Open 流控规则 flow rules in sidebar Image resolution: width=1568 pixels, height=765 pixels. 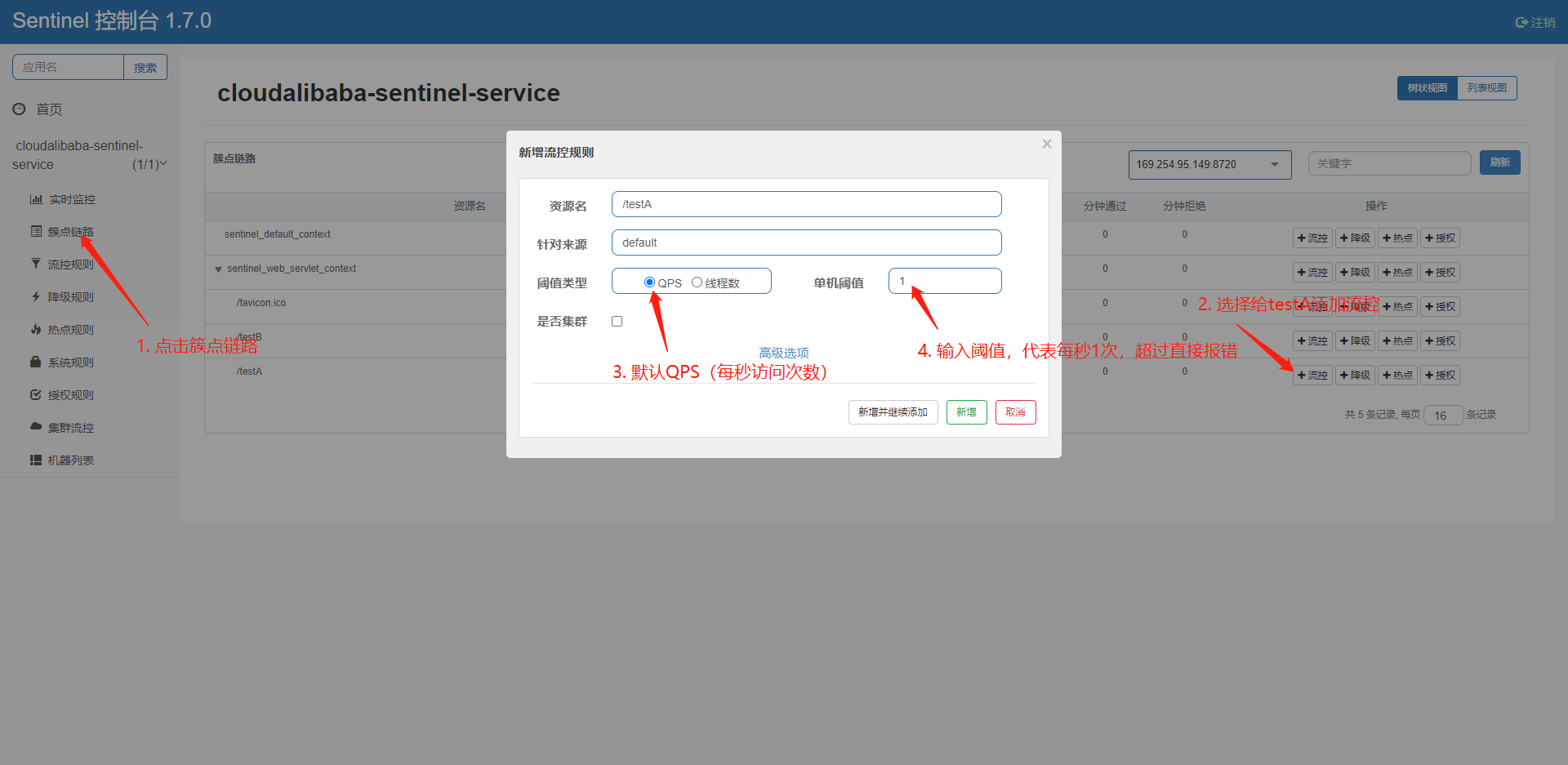(62, 265)
